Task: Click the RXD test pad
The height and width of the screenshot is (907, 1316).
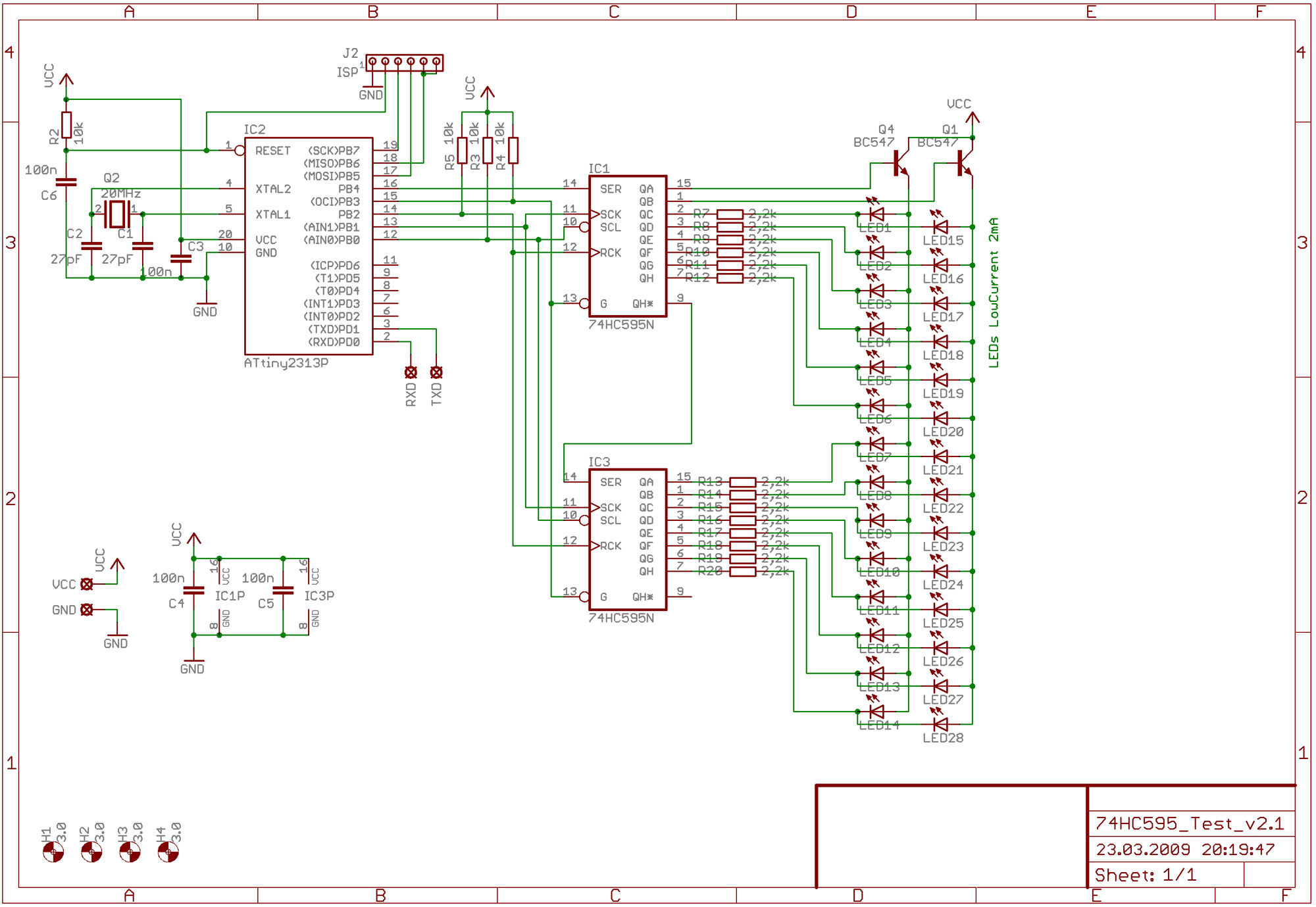Action: [411, 372]
